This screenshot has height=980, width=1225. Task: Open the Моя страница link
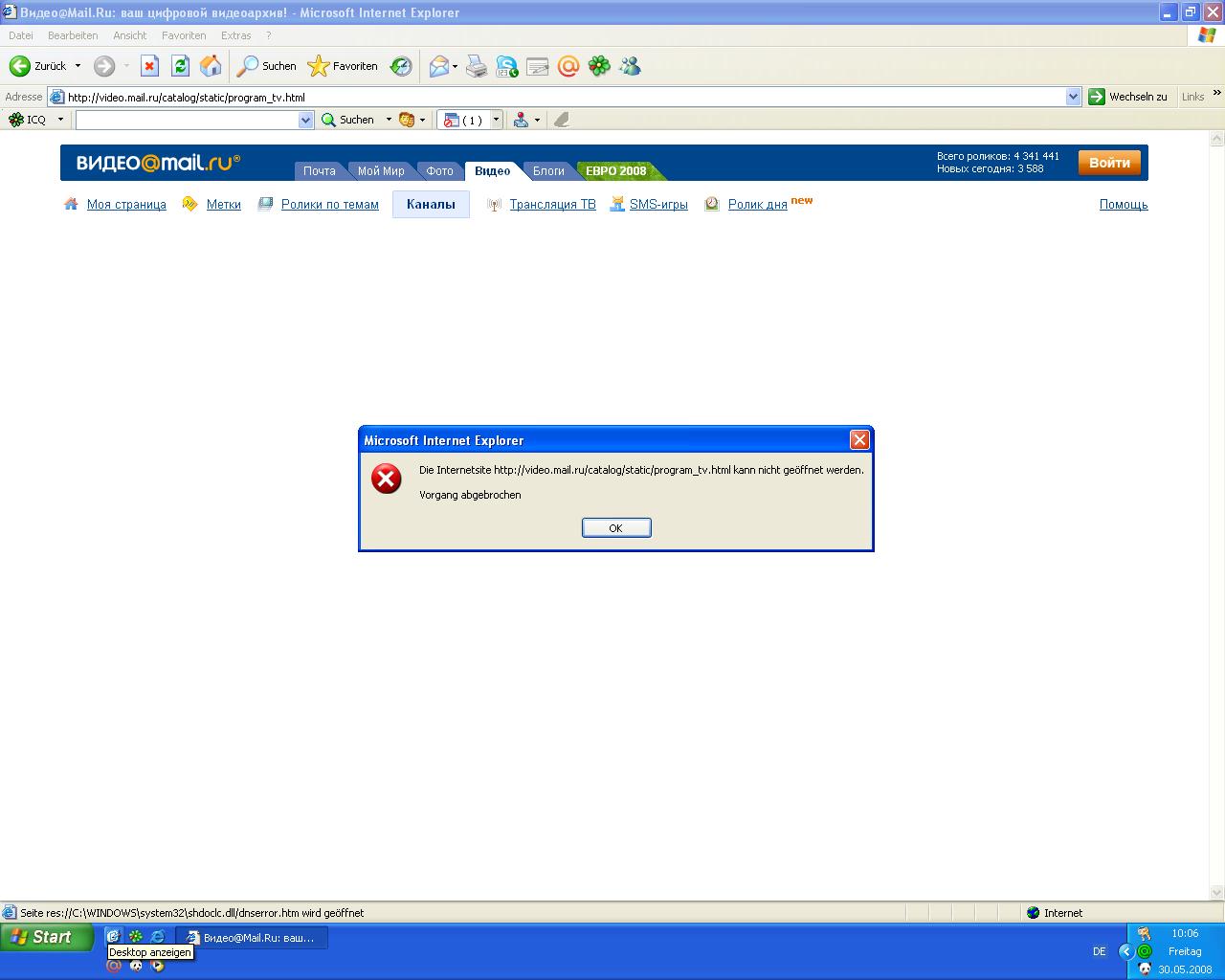pos(126,204)
